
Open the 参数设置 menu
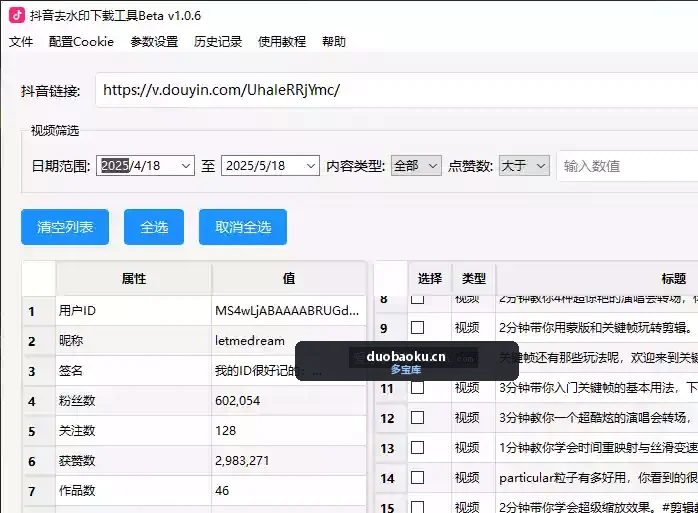coord(154,42)
